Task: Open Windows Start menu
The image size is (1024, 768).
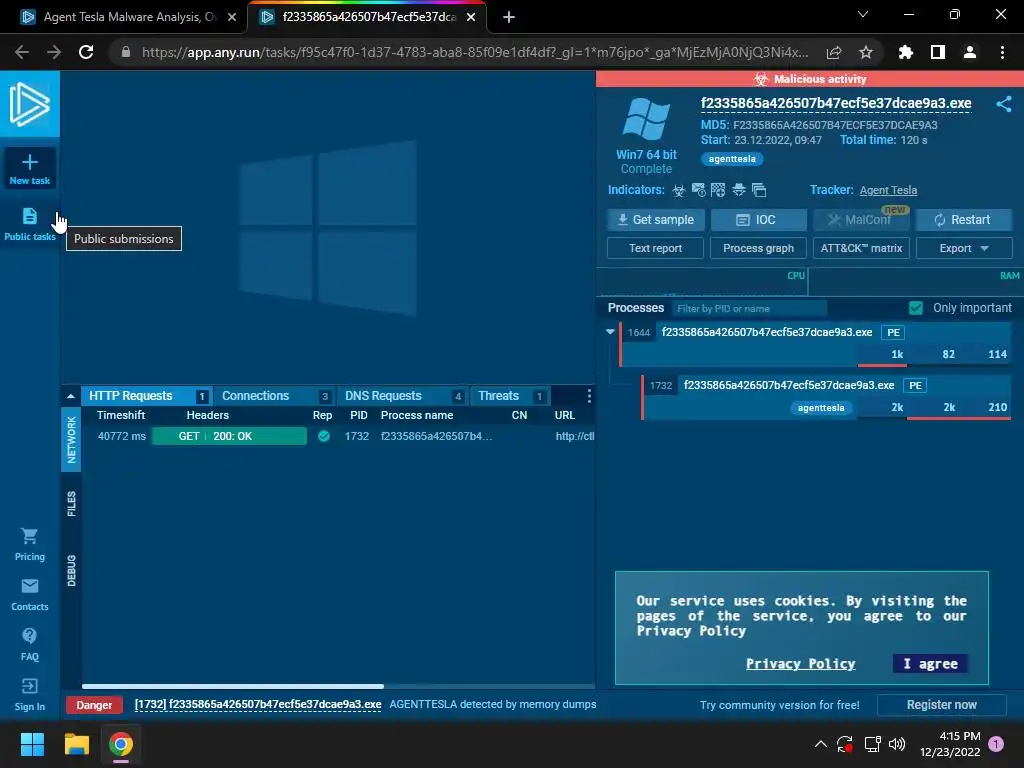Action: click(32, 744)
